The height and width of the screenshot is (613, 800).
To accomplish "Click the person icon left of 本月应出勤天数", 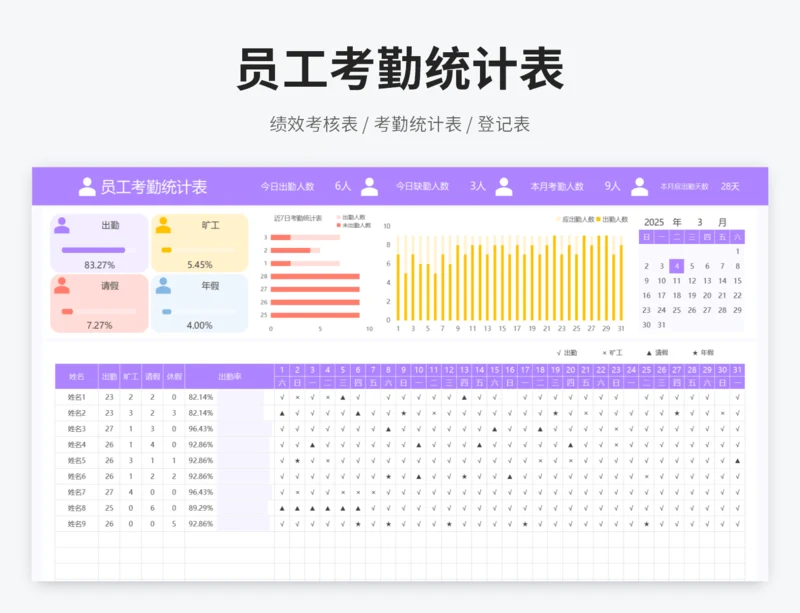I will (639, 187).
